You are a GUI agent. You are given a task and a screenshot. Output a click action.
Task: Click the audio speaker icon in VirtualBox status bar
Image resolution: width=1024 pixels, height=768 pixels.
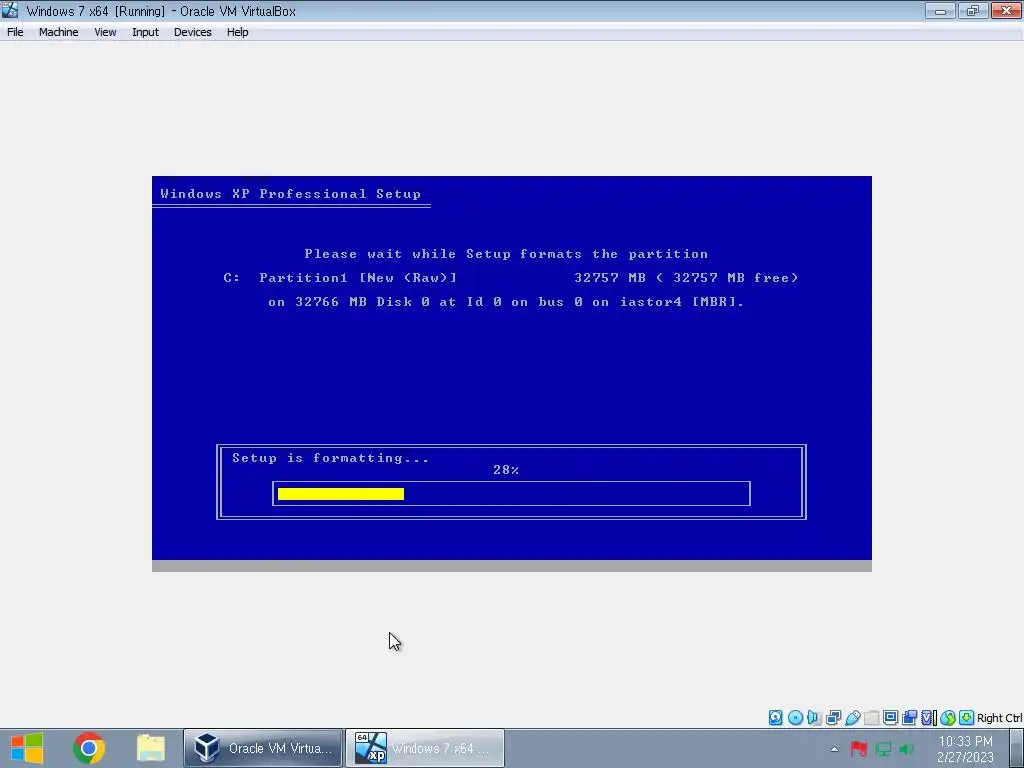[814, 718]
